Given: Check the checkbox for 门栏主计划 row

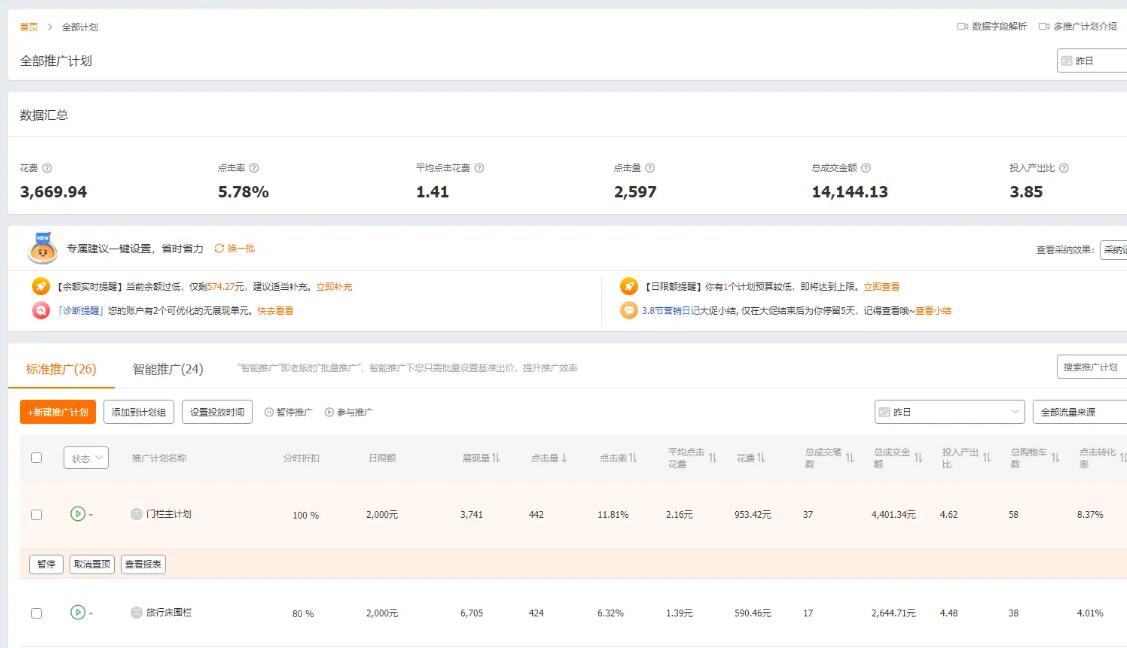Looking at the screenshot, I should pyautogui.click(x=37, y=514).
